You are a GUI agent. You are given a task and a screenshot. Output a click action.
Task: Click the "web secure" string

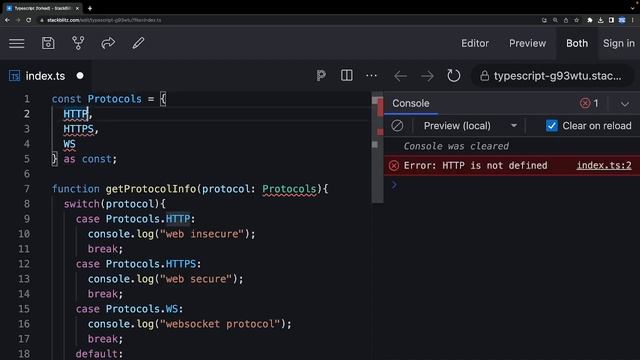196,279
